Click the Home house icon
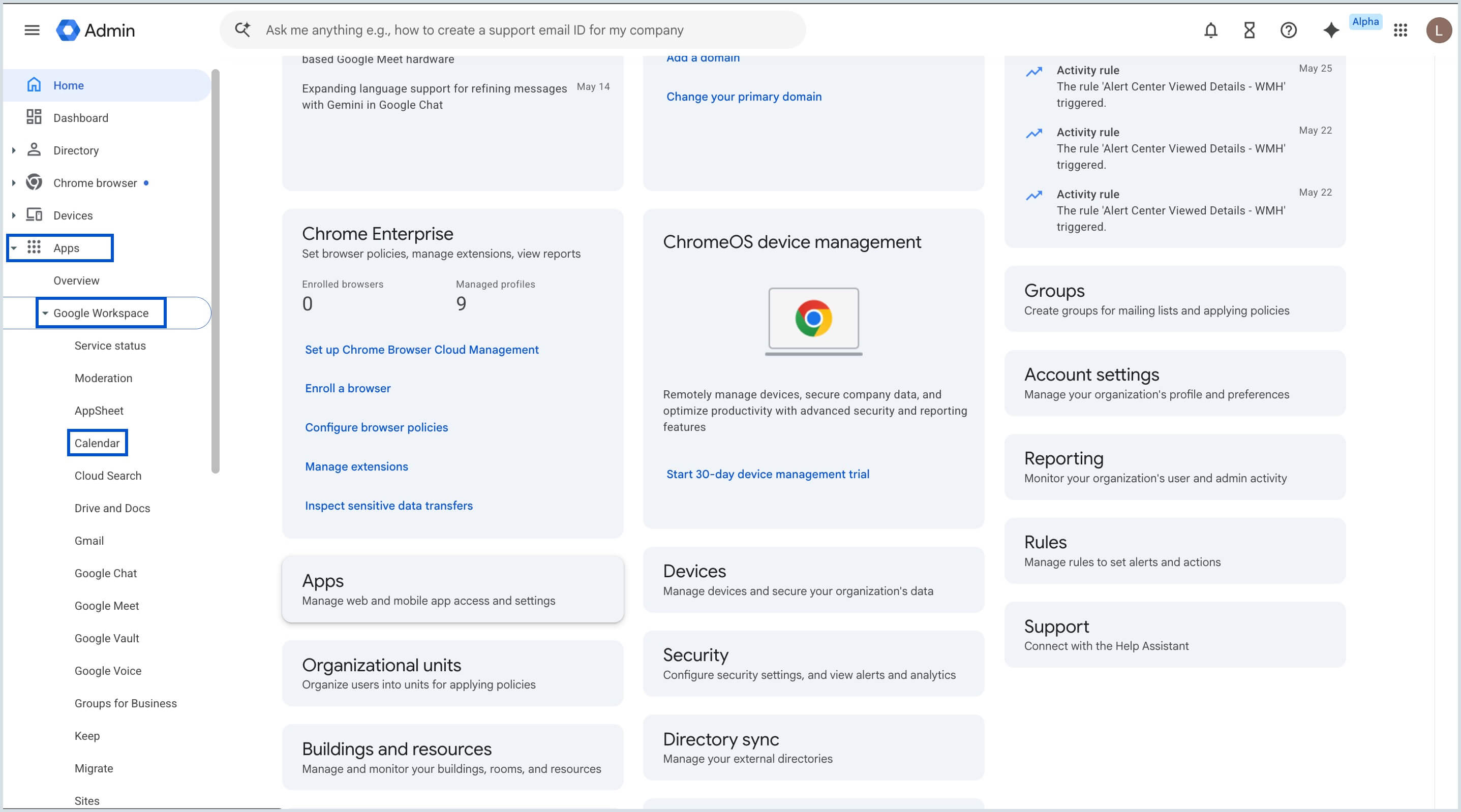This screenshot has height=812, width=1461. [34, 85]
